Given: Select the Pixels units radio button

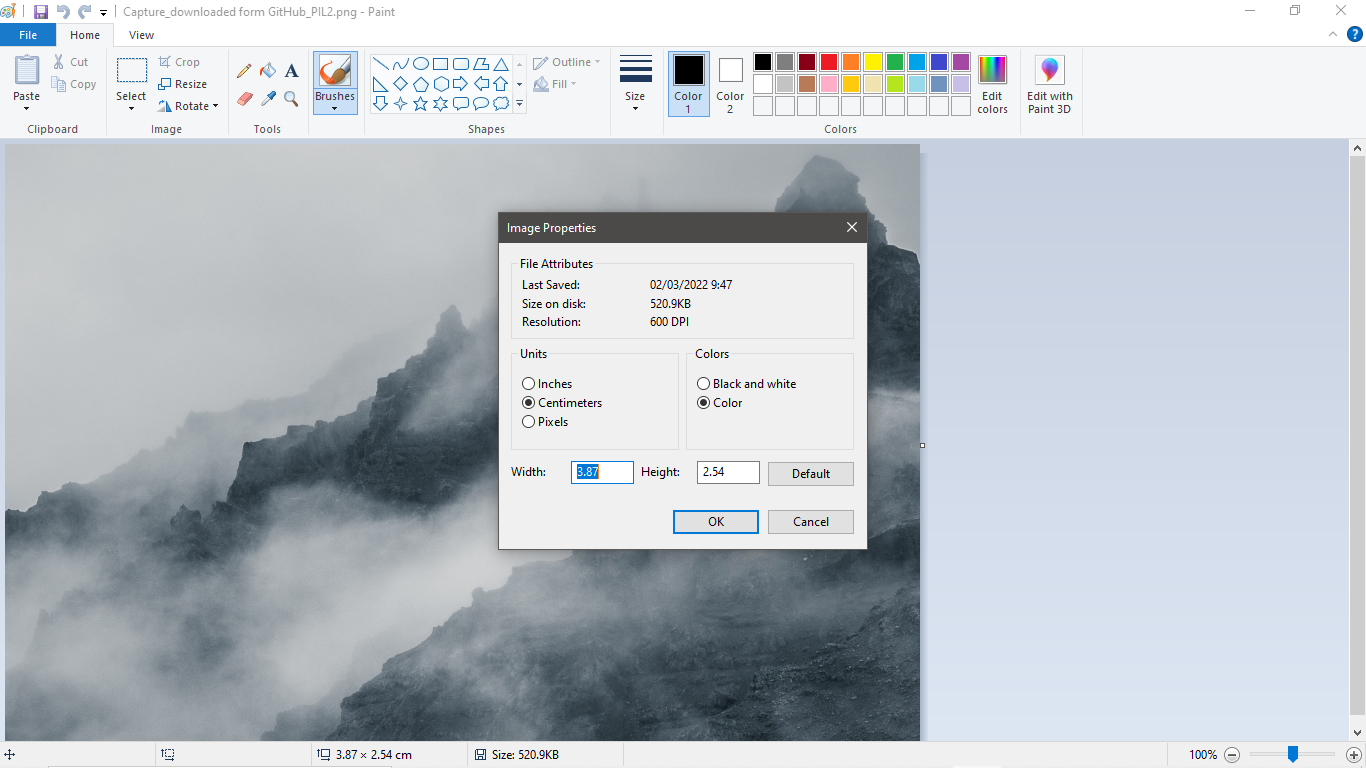Looking at the screenshot, I should (x=528, y=421).
